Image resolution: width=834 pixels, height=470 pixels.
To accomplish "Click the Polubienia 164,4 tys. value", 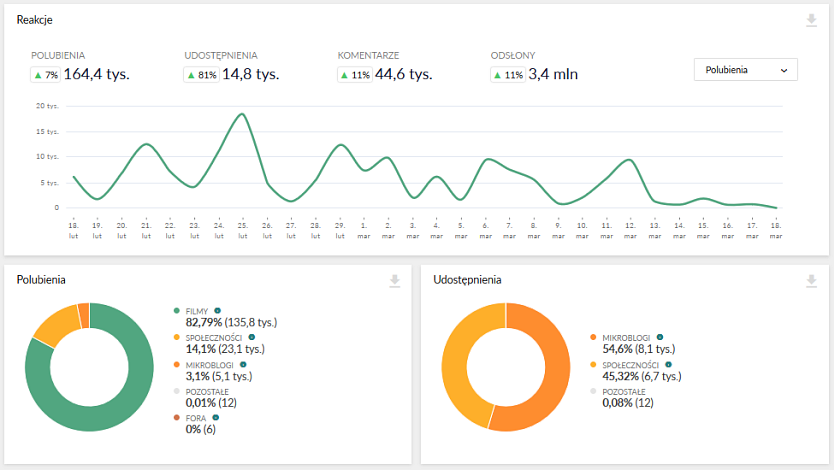I will point(97,74).
